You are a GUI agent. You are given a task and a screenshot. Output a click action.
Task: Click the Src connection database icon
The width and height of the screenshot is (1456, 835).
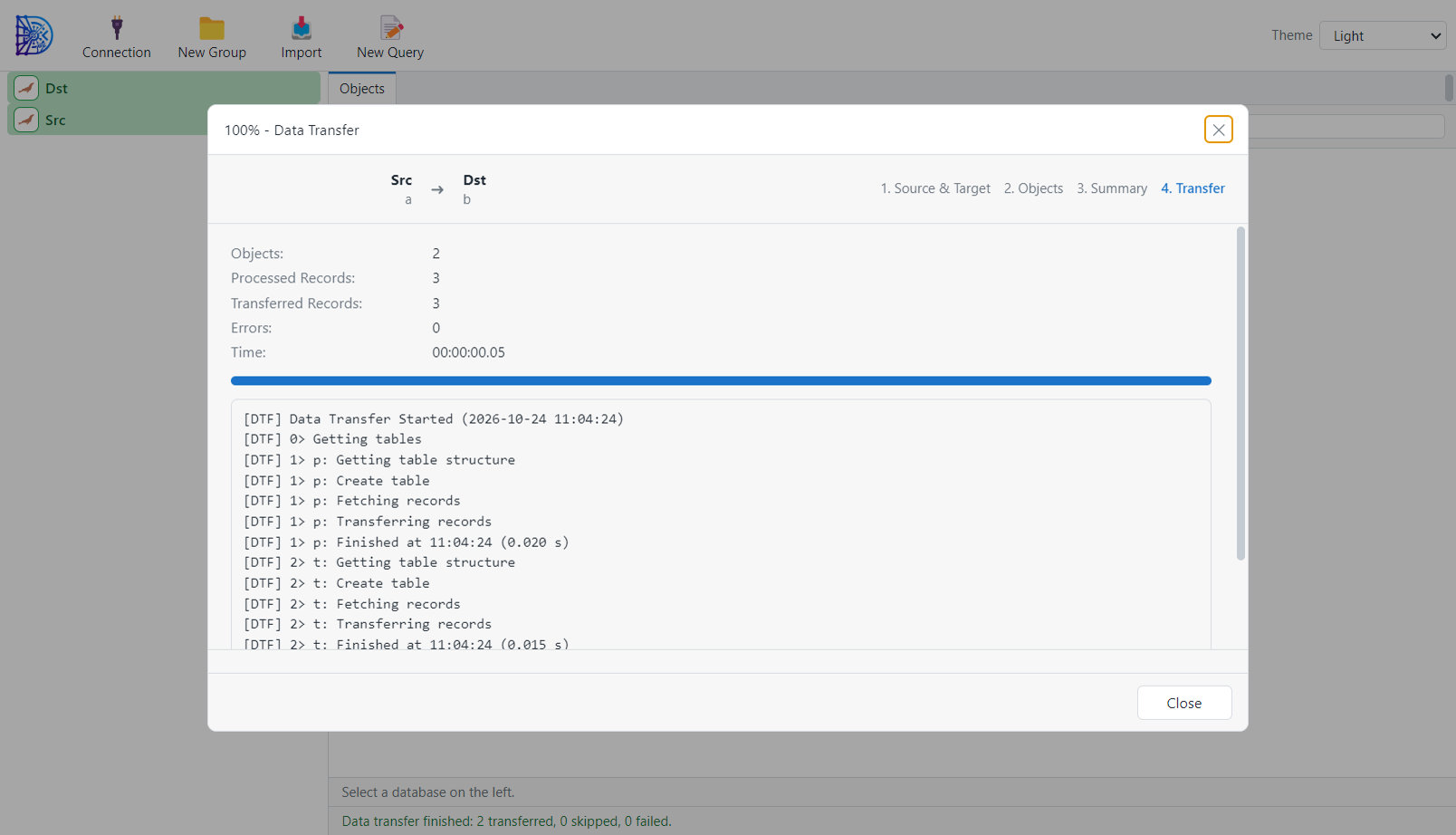[26, 120]
